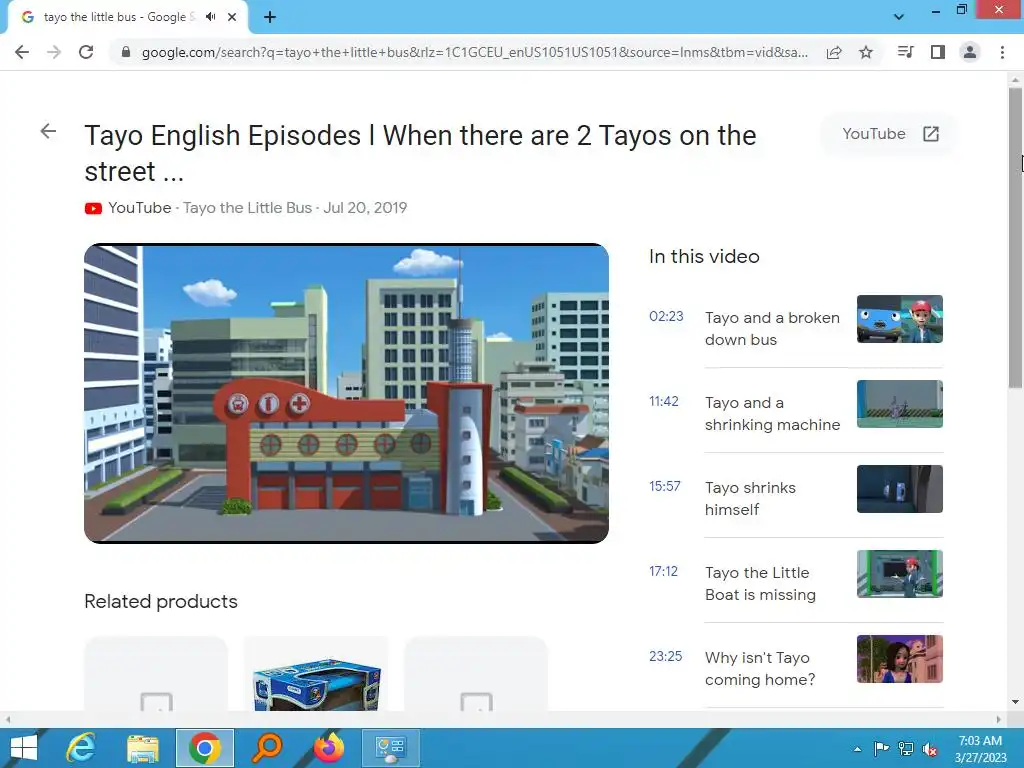Jump to 11:42 timestamp
Viewport: 1024px width, 768px height.
click(664, 401)
